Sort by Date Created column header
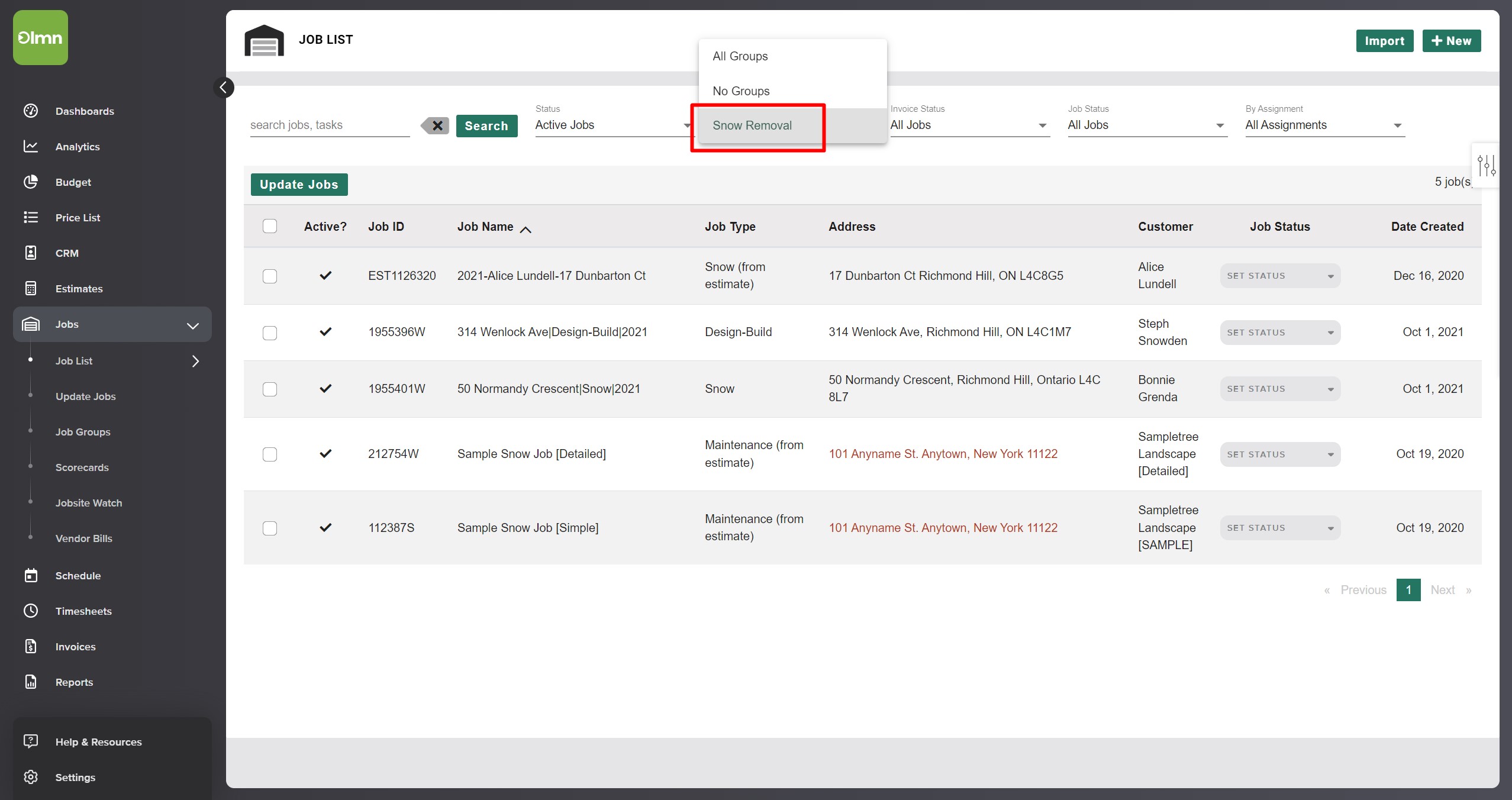Viewport: 1512px width, 800px height. [x=1427, y=227]
